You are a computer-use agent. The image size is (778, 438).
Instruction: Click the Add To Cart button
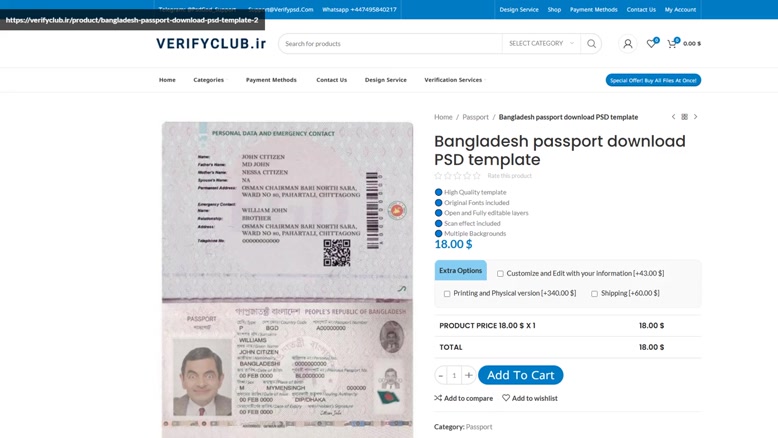520,375
